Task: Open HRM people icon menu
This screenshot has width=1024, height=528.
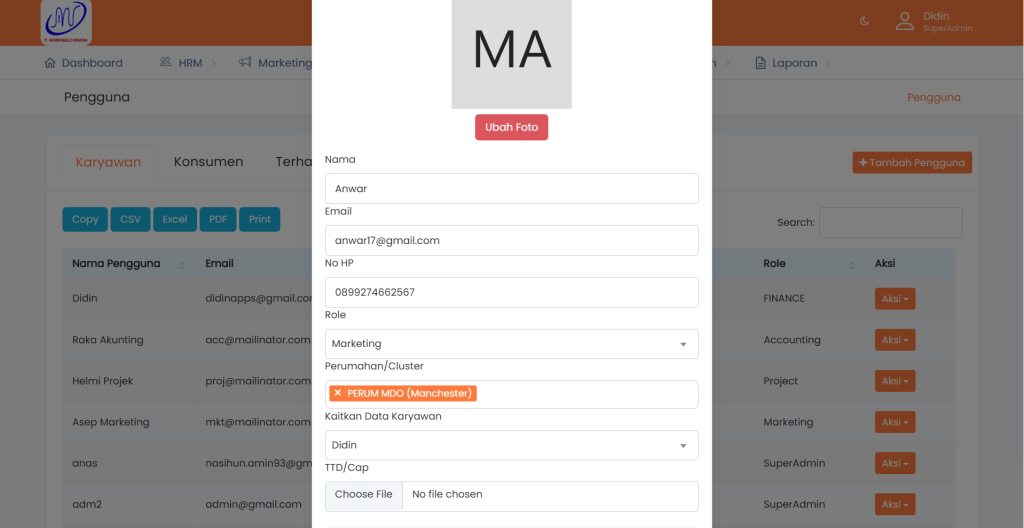Action: pyautogui.click(x=165, y=63)
